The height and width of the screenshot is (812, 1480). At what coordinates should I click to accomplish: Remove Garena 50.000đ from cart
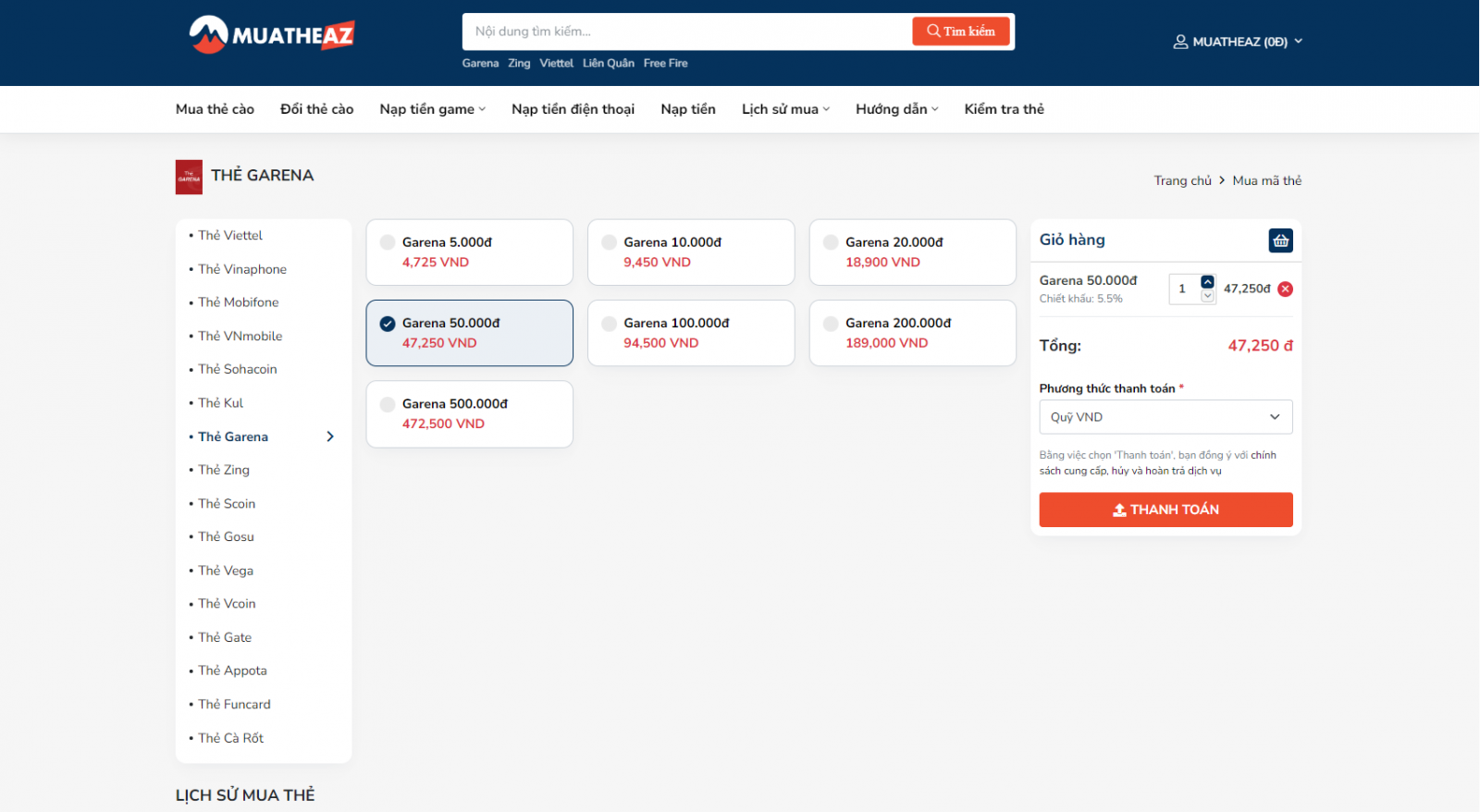click(1285, 289)
